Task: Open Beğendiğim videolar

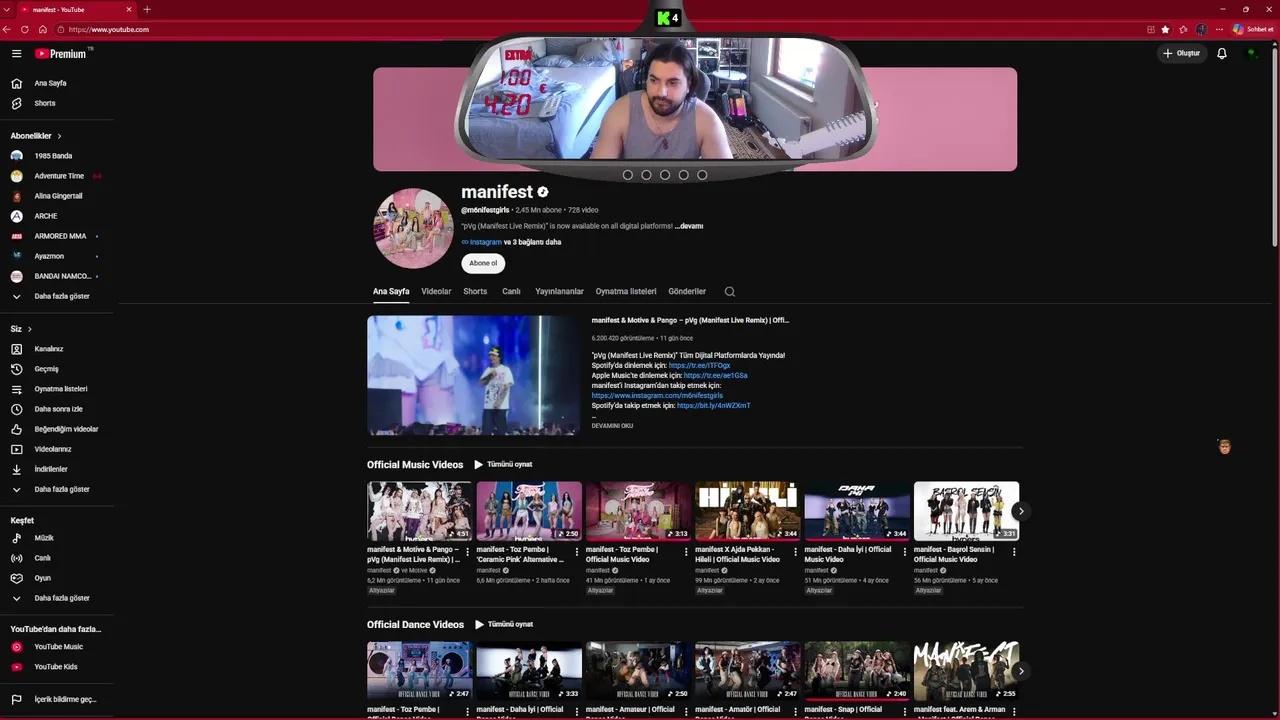Action: point(57,429)
